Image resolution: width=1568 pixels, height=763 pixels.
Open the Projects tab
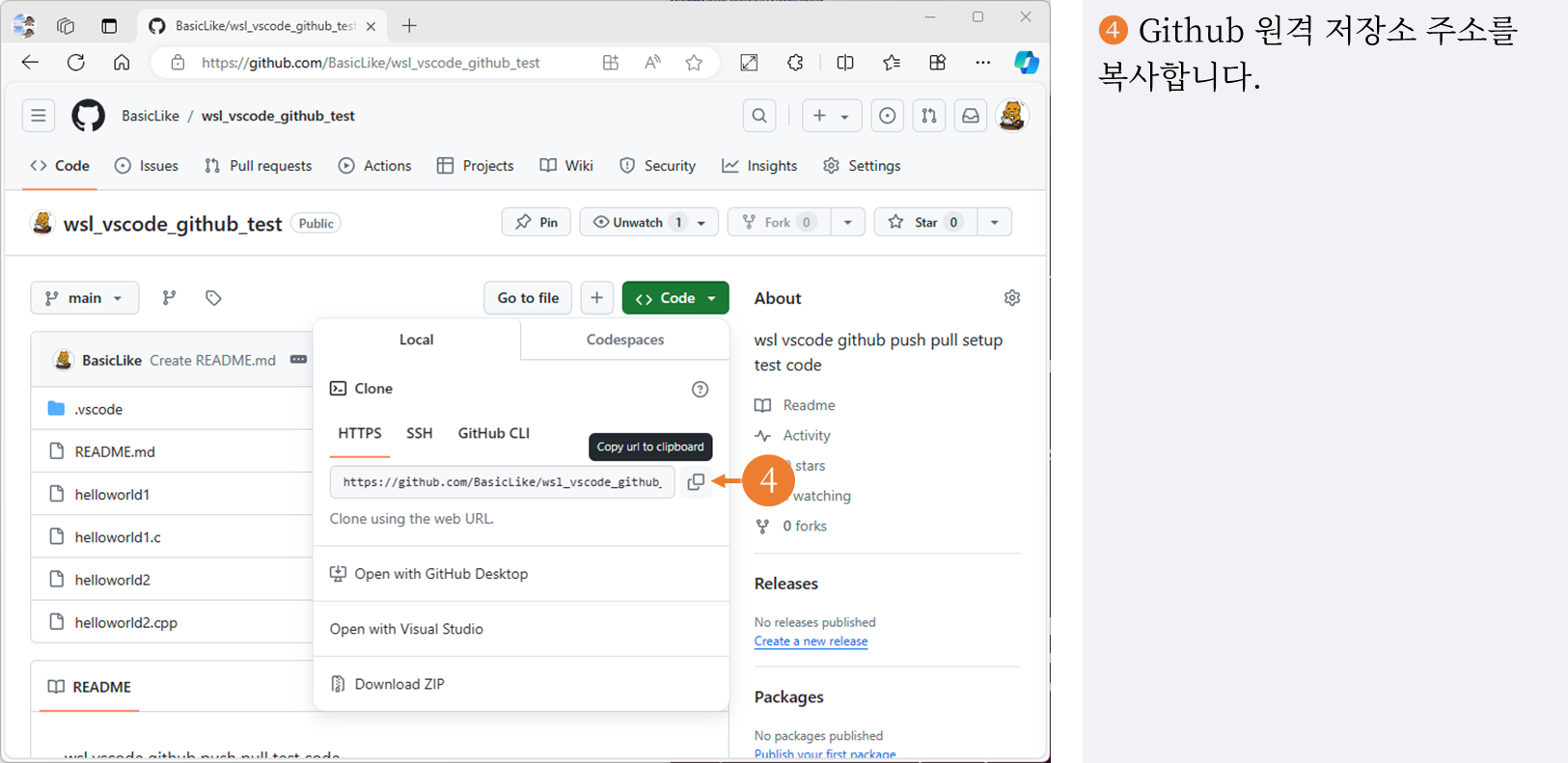(476, 166)
